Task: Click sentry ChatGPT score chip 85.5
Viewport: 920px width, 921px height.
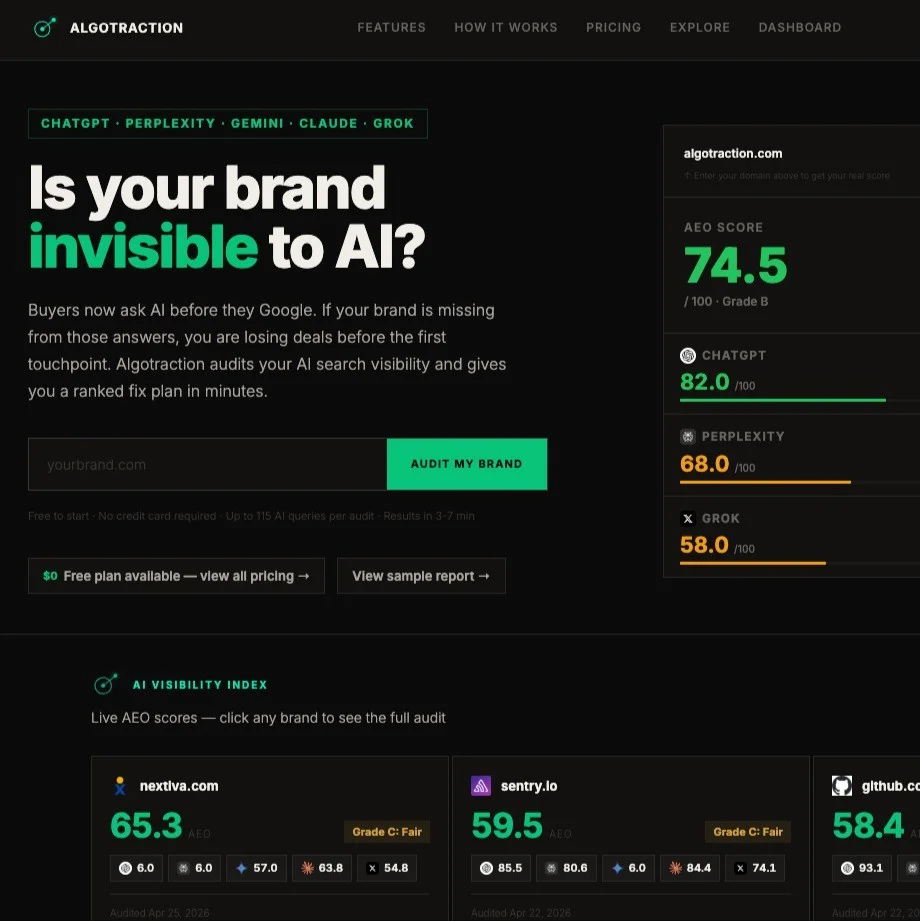Action: [501, 868]
